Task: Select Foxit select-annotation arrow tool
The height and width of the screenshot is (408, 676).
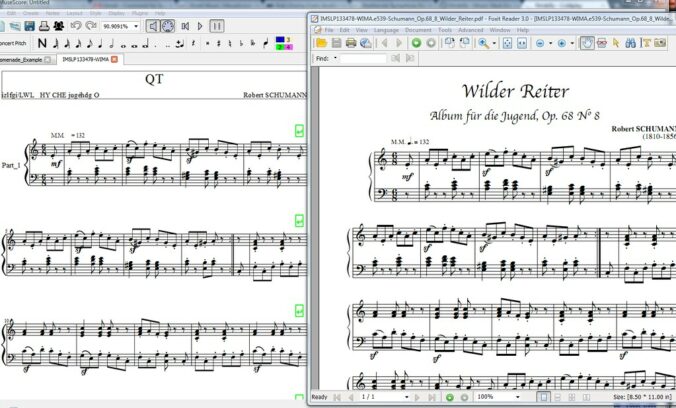Action: pos(616,43)
